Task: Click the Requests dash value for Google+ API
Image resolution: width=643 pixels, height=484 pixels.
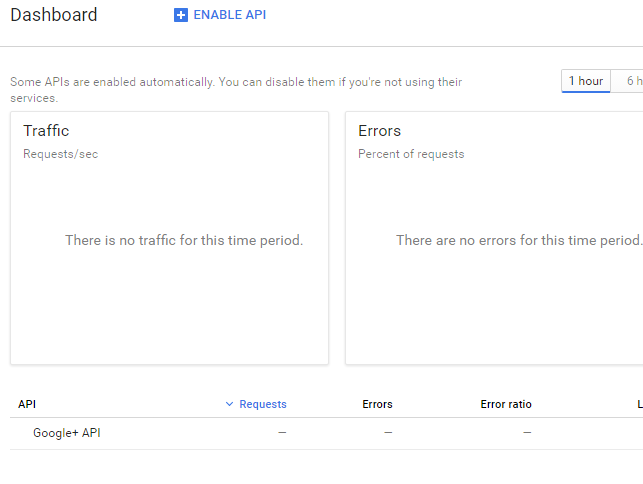Action: pos(282,433)
